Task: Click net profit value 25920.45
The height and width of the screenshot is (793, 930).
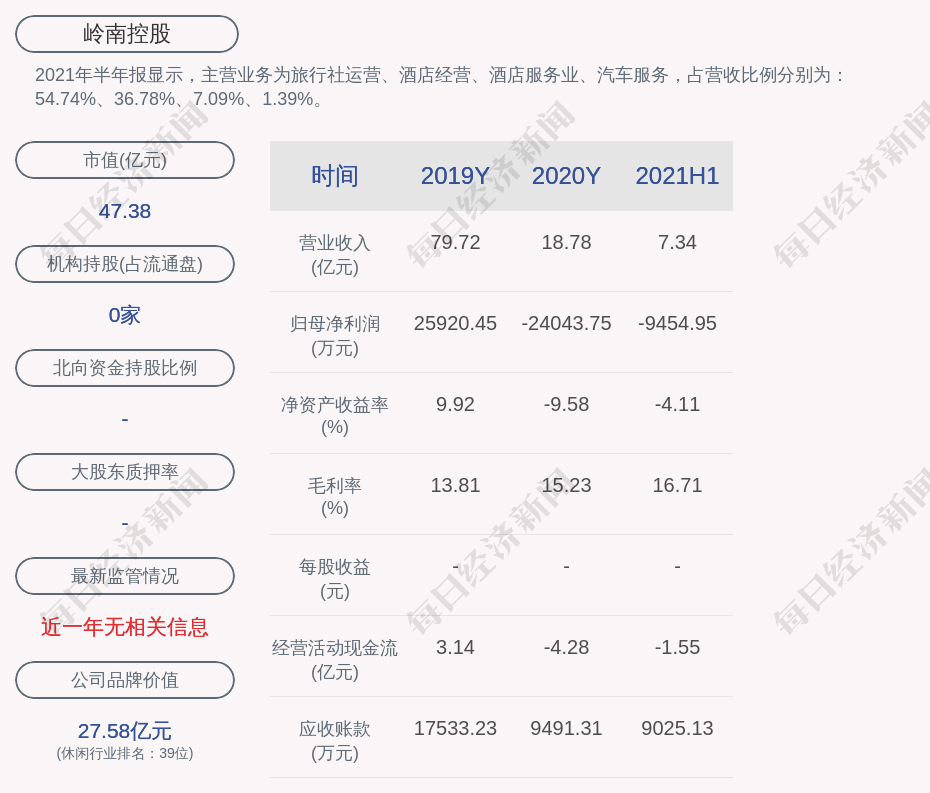Action: tap(455, 323)
